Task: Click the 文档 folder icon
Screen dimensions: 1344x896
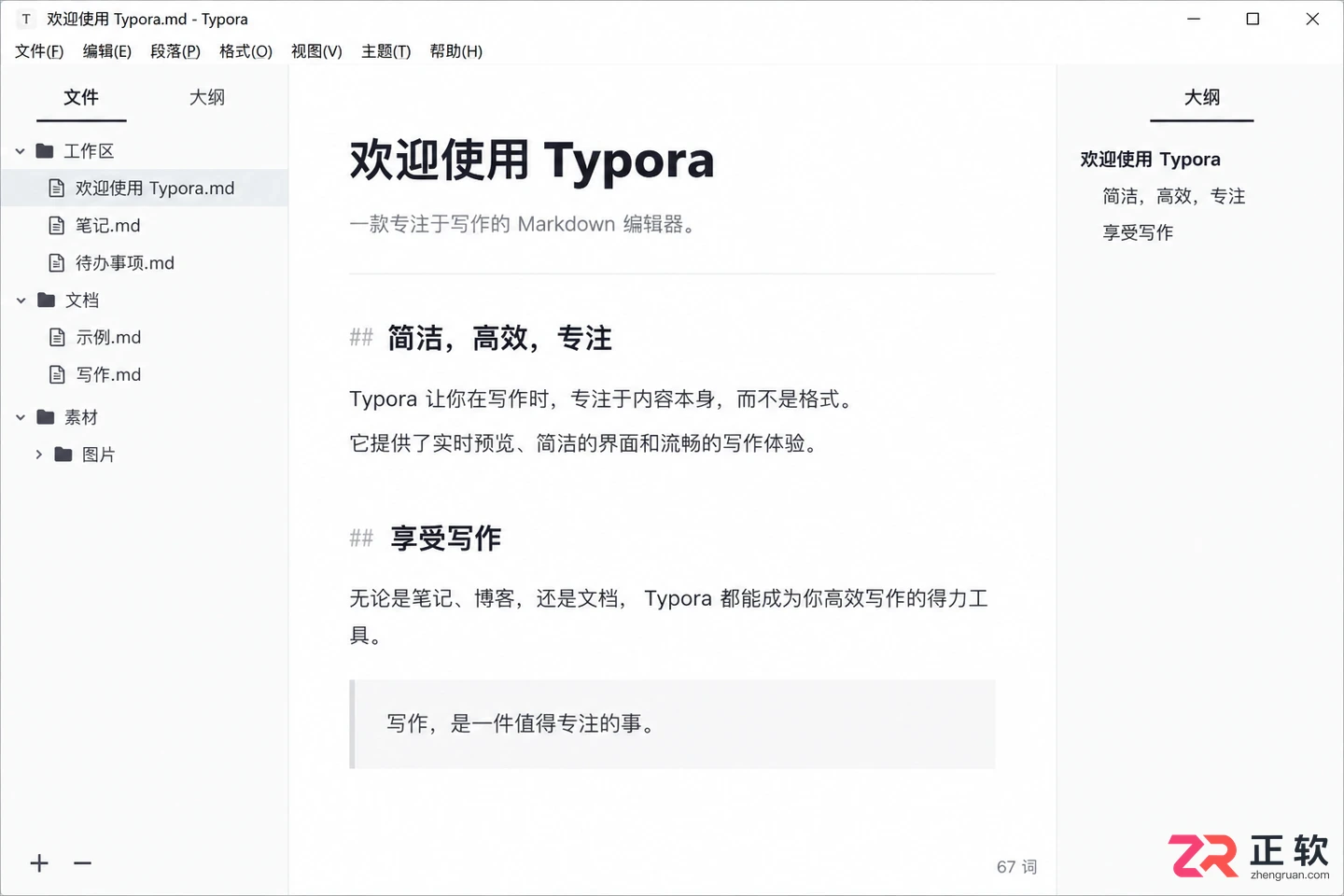Action: [x=46, y=300]
